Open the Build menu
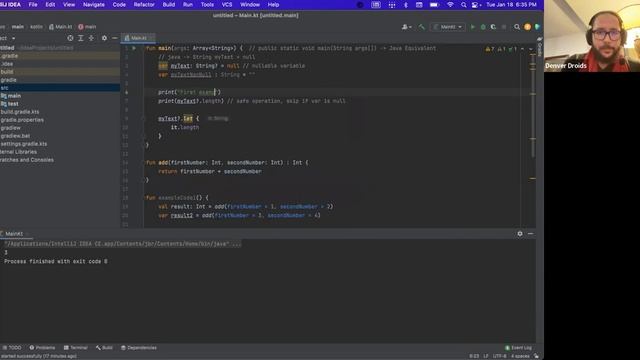Image resolution: width=640 pixels, height=360 pixels. click(169, 4)
